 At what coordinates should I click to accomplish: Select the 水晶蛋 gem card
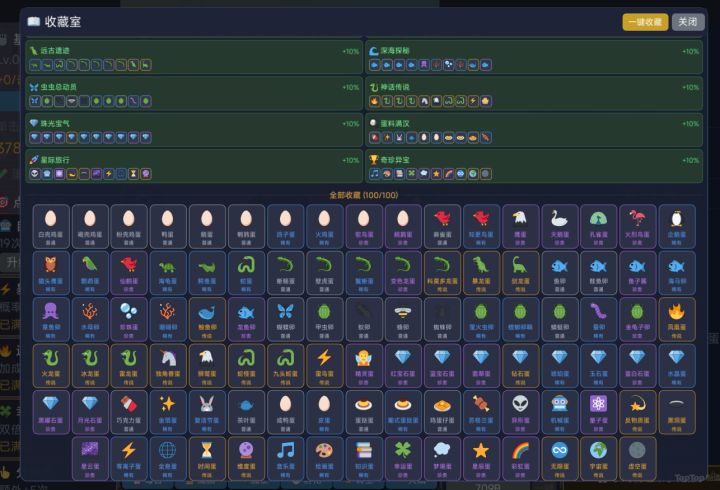pos(677,366)
